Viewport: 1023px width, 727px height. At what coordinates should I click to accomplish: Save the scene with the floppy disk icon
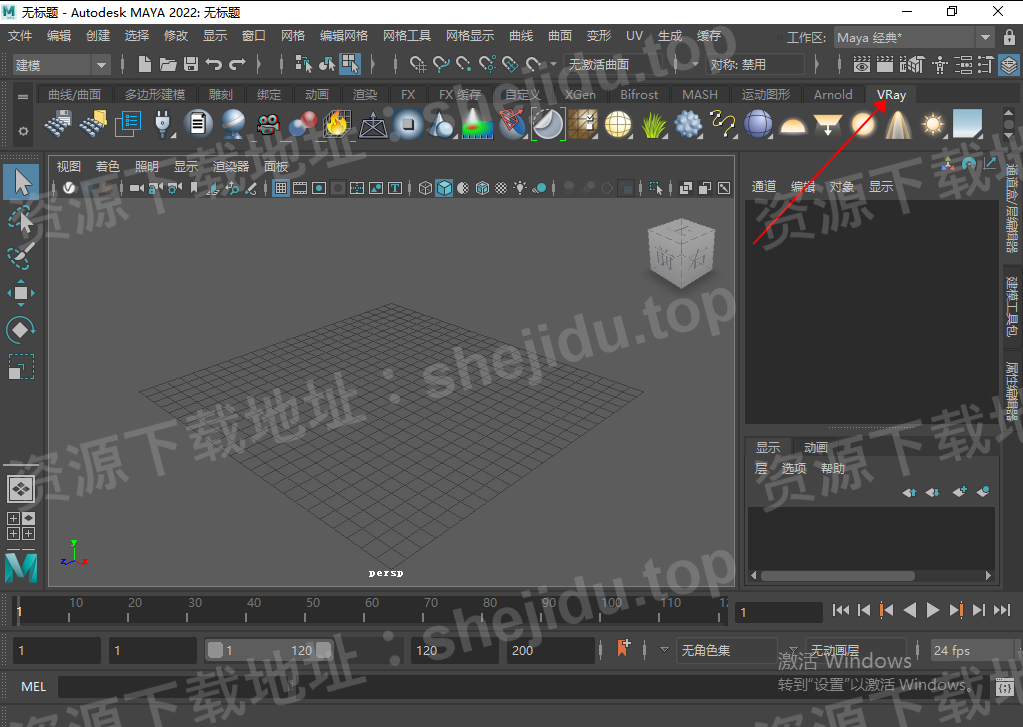point(191,64)
